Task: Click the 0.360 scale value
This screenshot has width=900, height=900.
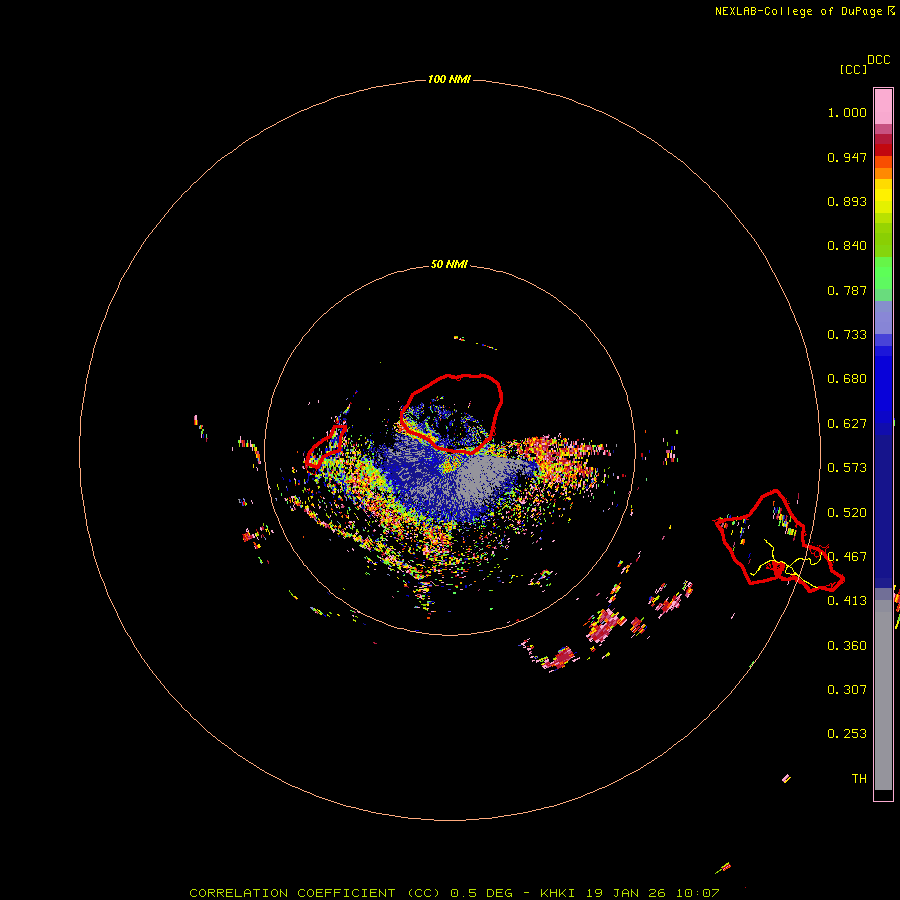Action: [847, 646]
